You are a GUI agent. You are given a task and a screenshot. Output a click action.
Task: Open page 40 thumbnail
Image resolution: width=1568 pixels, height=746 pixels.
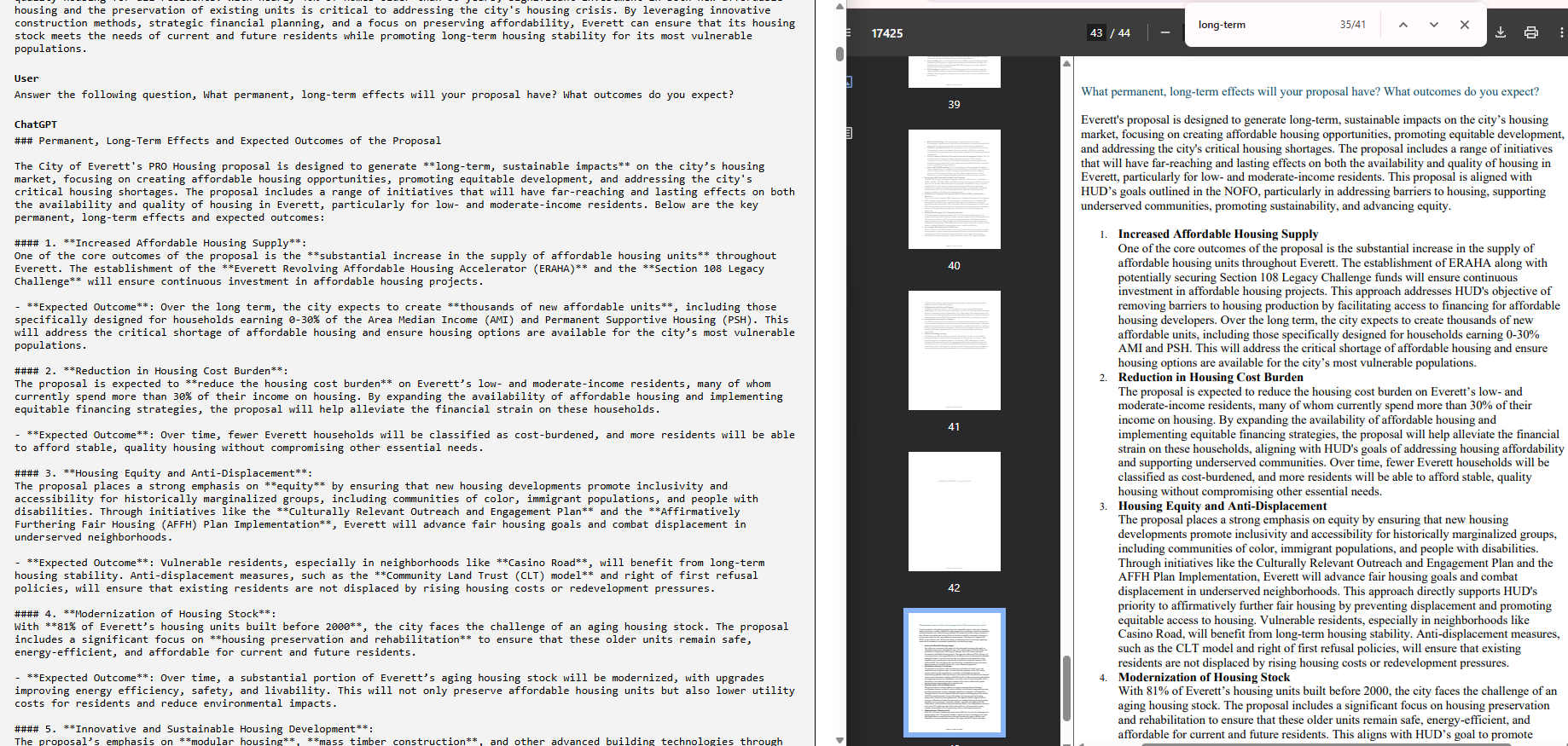click(954, 189)
